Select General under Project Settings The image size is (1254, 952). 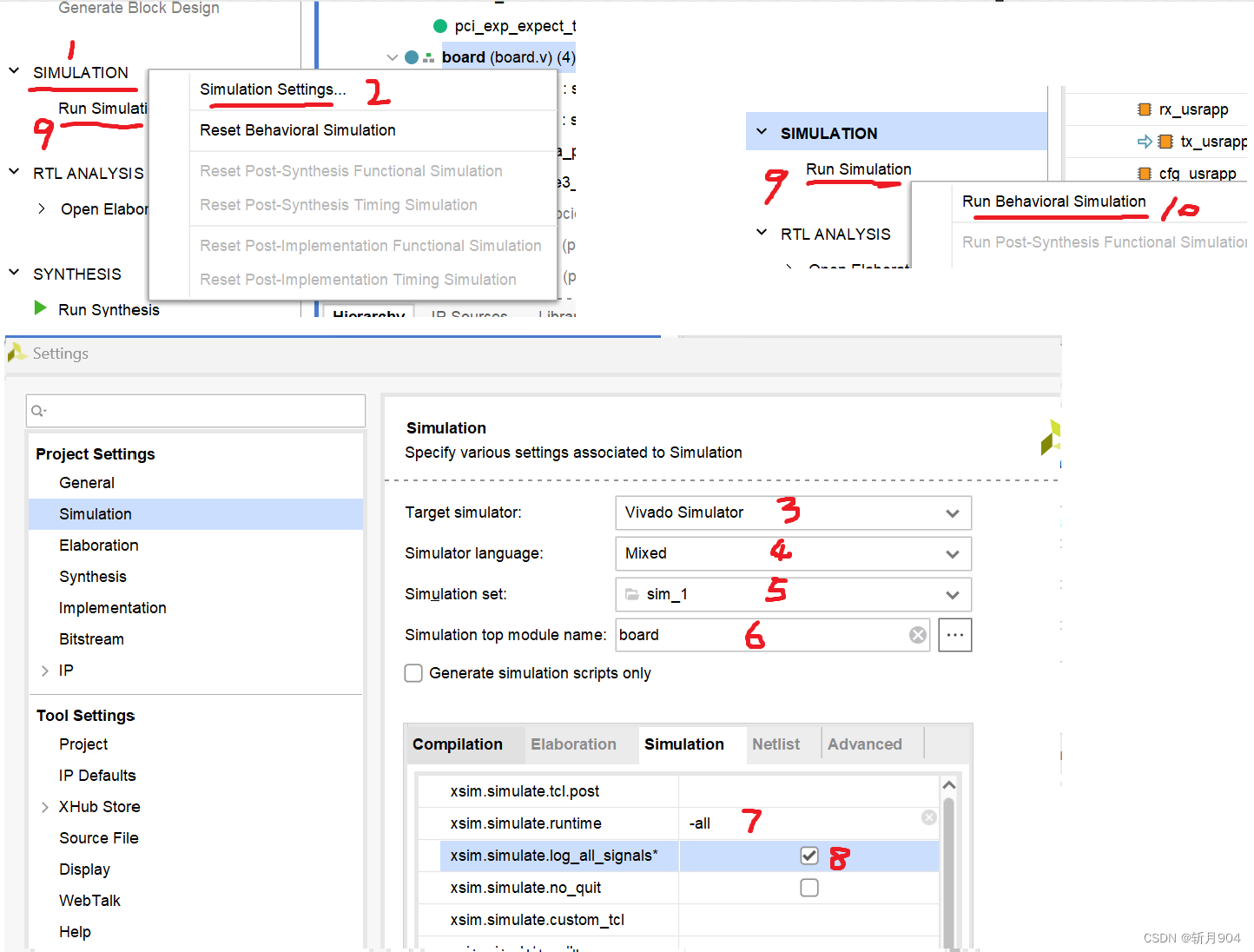tap(87, 483)
